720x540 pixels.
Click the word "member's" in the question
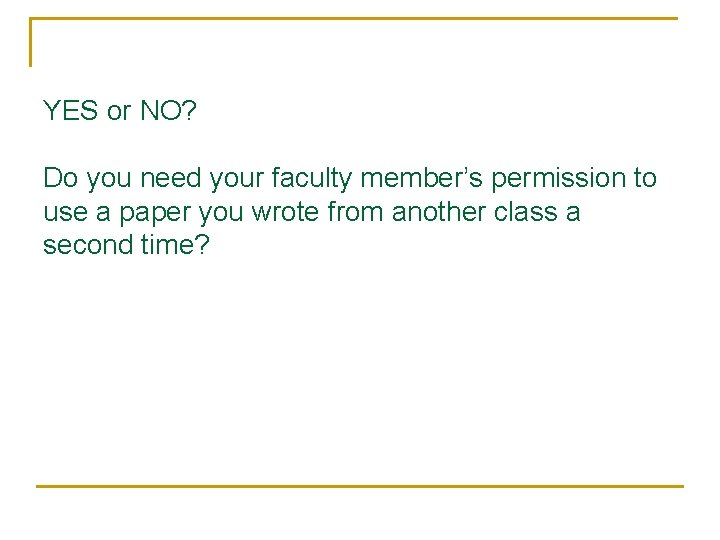click(422, 179)
